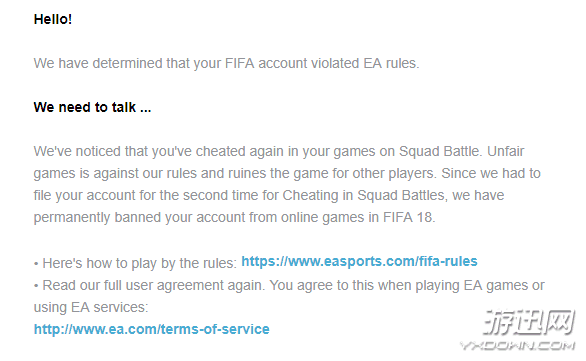Click the bold "Hello!" greeting
Image resolution: width=586 pixels, height=361 pixels.
pyautogui.click(x=53, y=19)
